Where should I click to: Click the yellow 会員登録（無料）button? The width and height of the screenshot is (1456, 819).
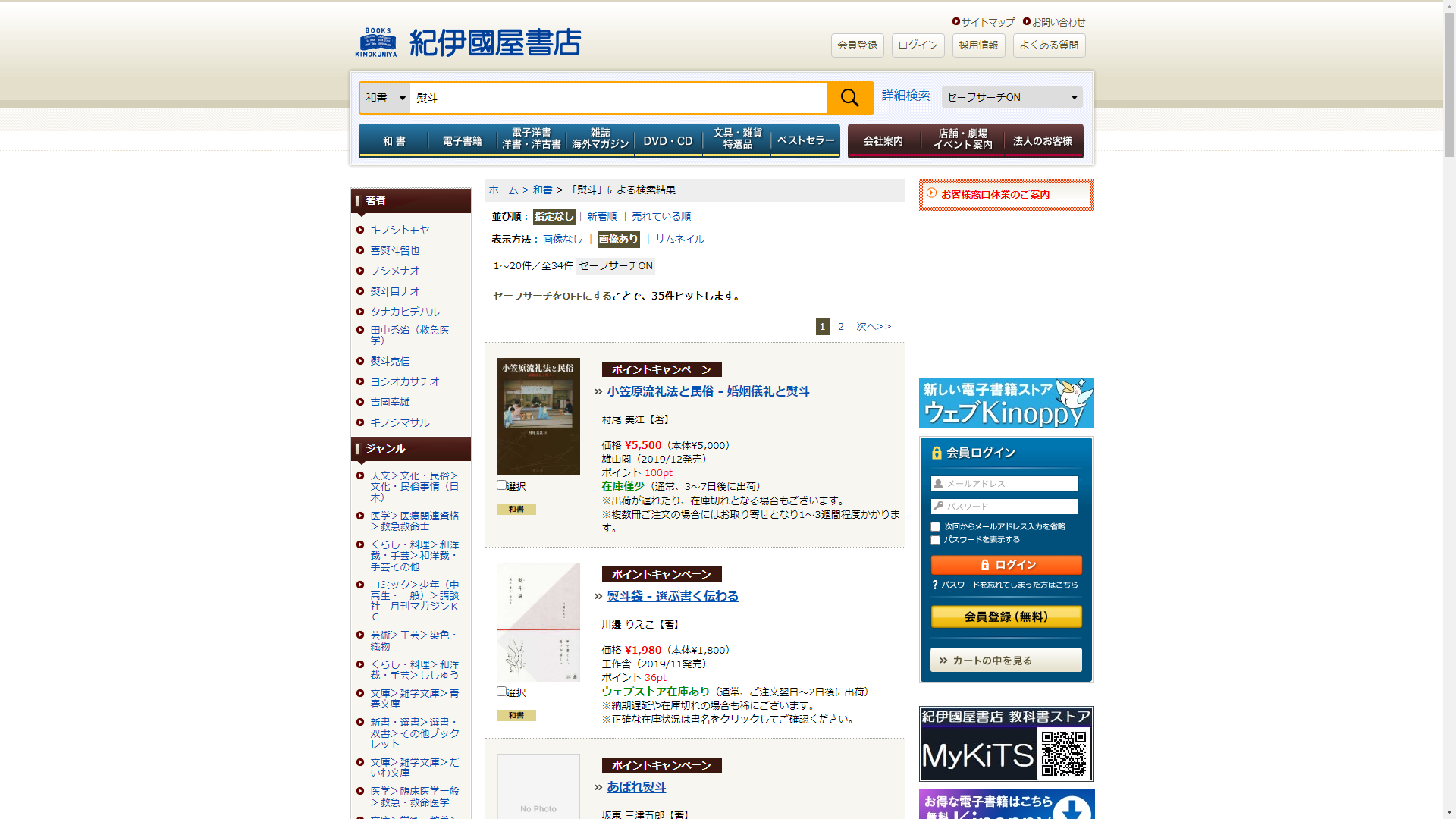coord(1006,617)
